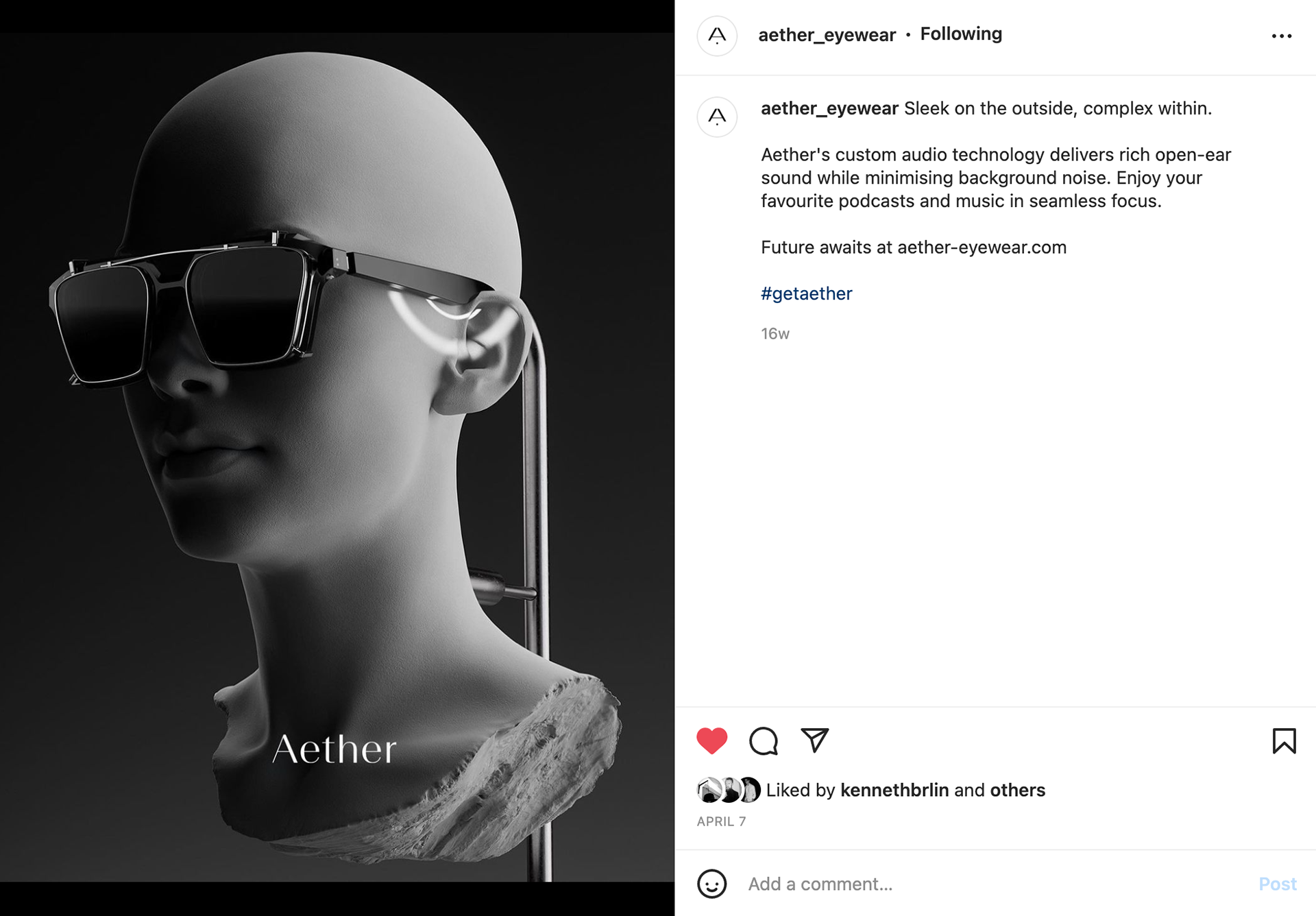Image resolution: width=1316 pixels, height=916 pixels.
Task: Click the Aether avatar in the post header
Action: point(717,36)
